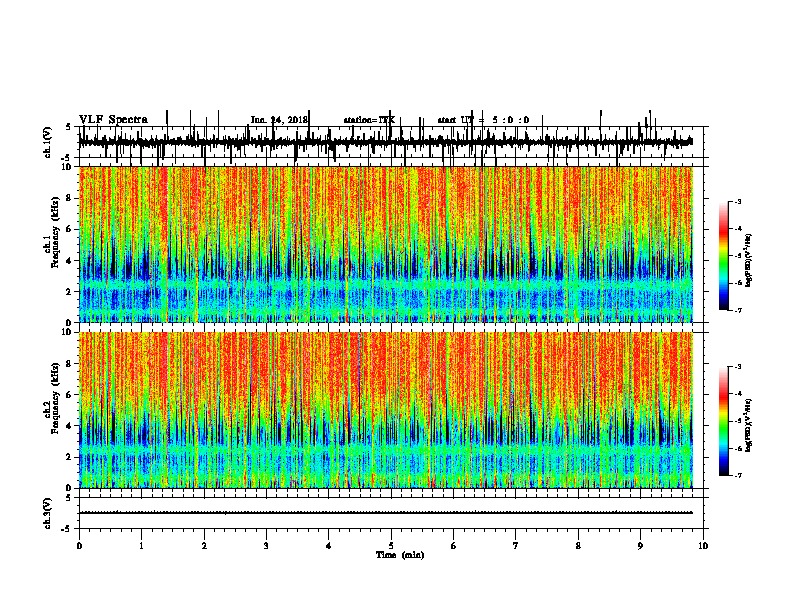The width and height of the screenshot is (792, 612).
Task: Click the ch.1 color bar log(PSD) label
Action: (748, 261)
